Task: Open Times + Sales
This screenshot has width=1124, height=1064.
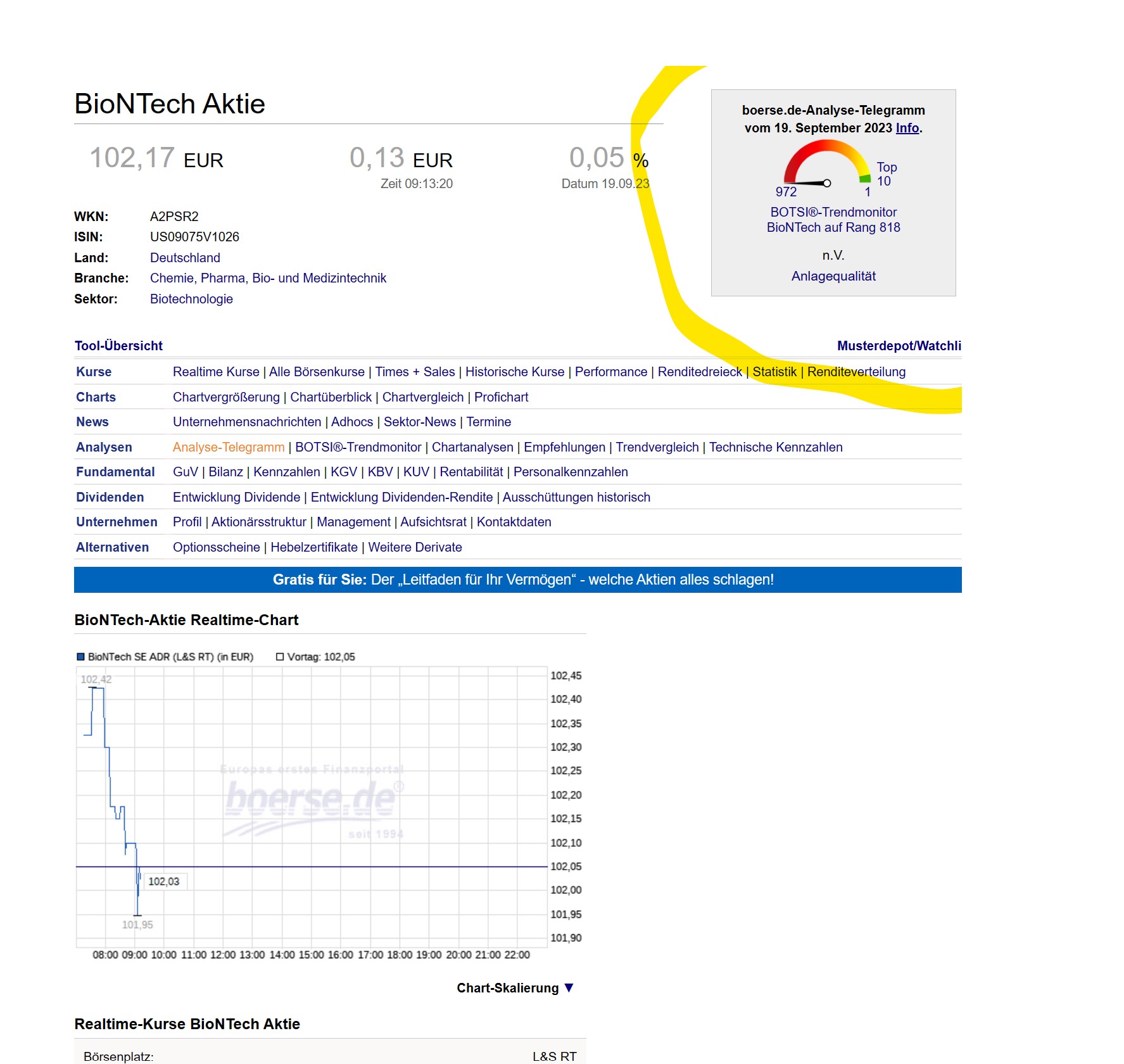Action: tap(415, 372)
